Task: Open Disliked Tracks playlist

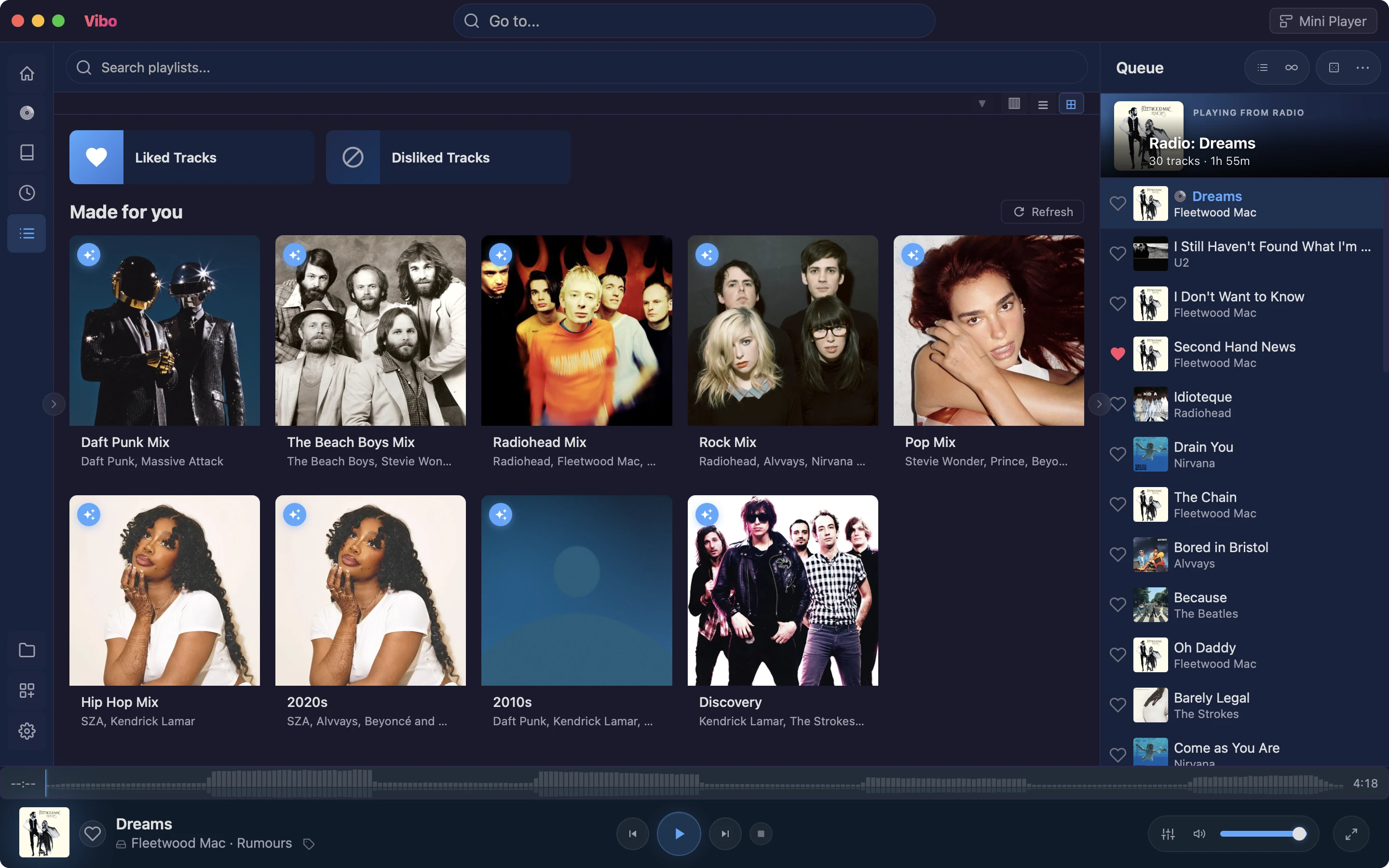Action: pos(448,157)
